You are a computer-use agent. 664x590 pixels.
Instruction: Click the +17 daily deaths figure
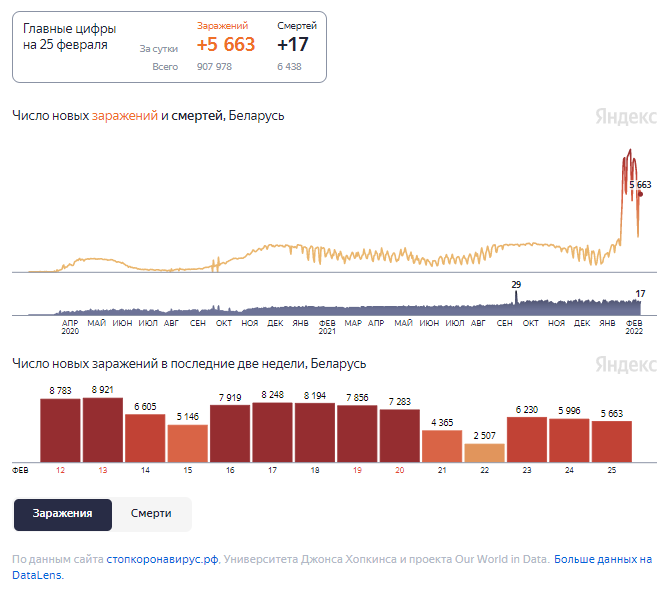[x=293, y=45]
